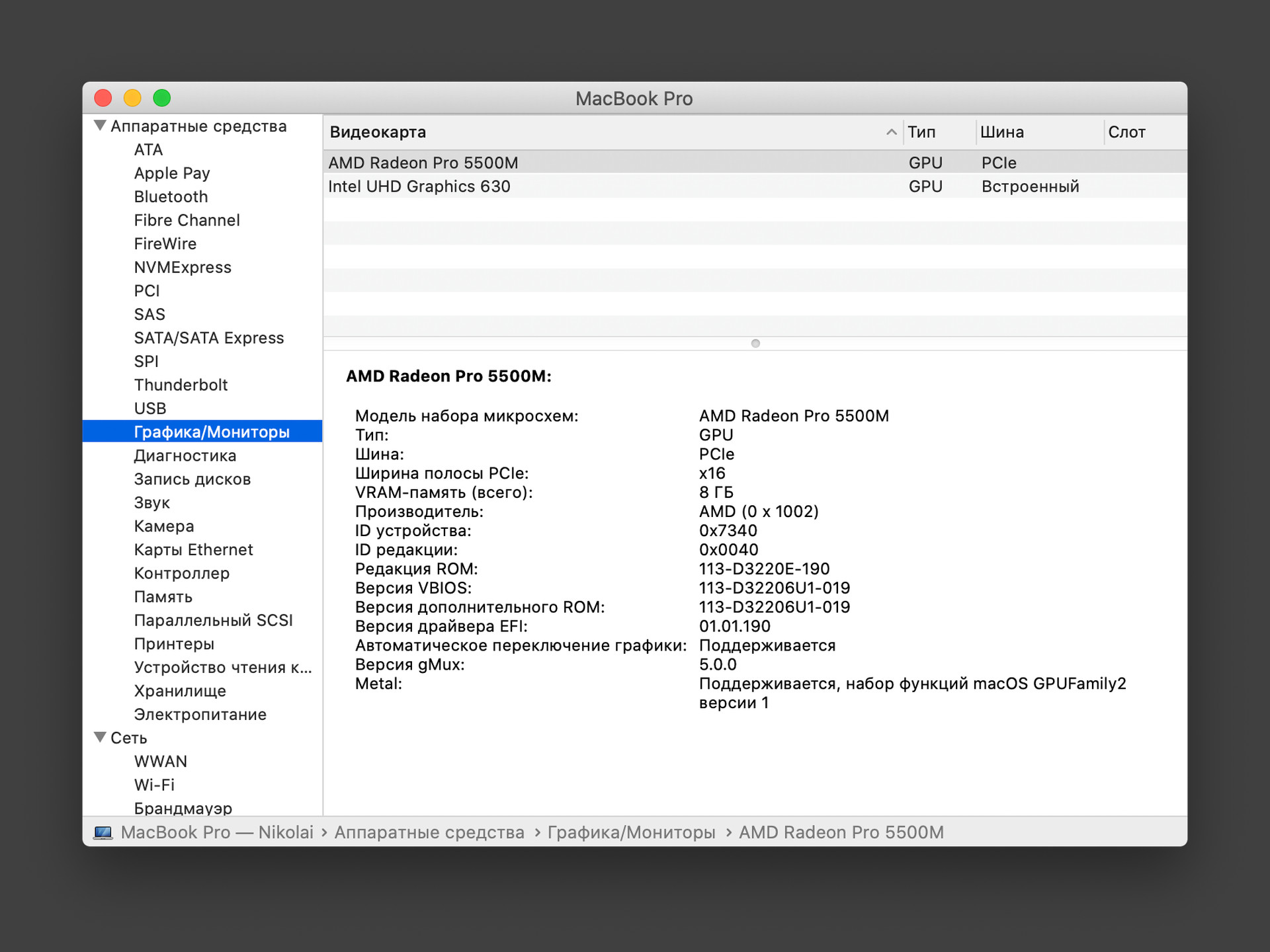Click the MacBook Pro laptop icon in path bar
This screenshot has width=1270, height=952.
pyautogui.click(x=103, y=832)
